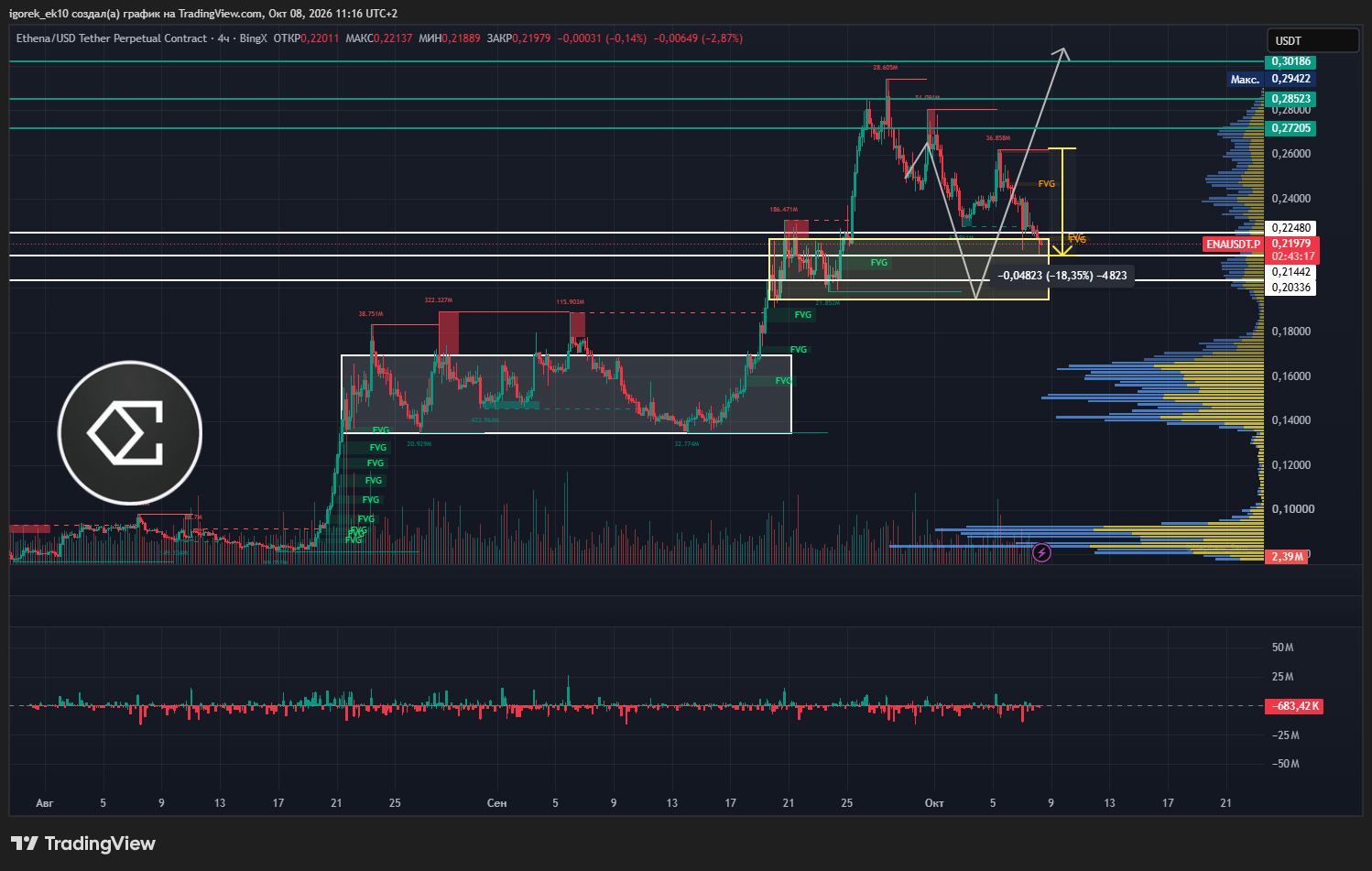The height and width of the screenshot is (871, 1372).
Task: Select the 322.327M volume annotation
Action: point(438,300)
